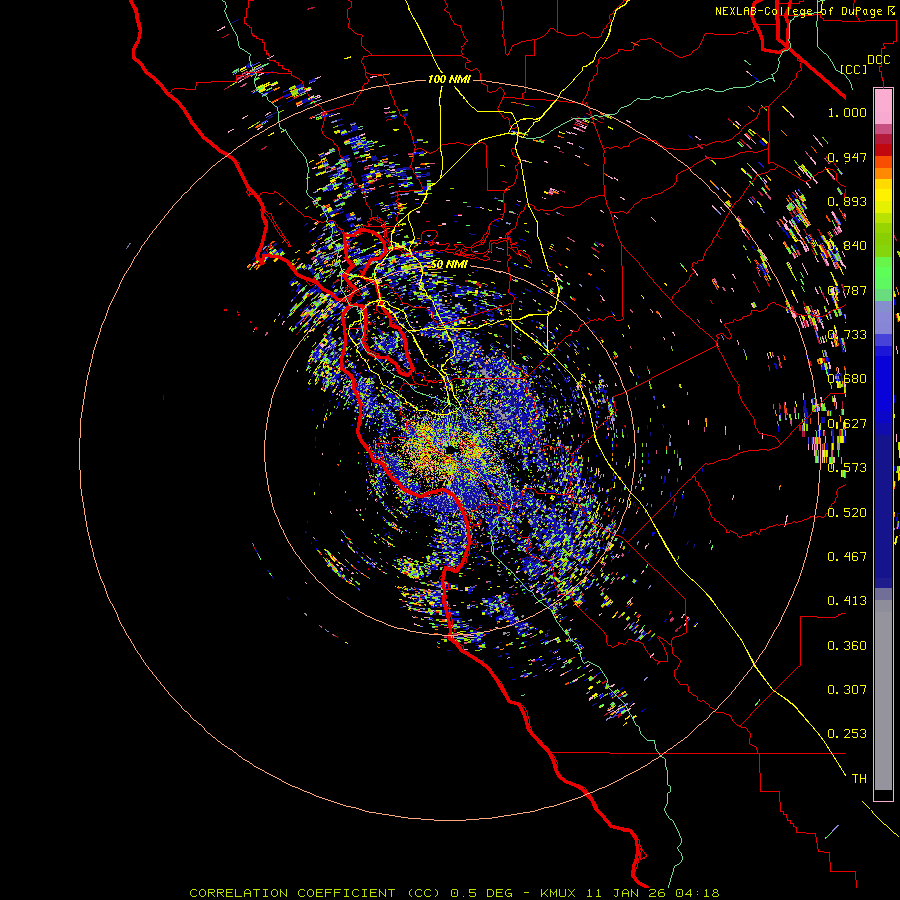
Task: Select the 0.467 legend value
Action: (847, 556)
